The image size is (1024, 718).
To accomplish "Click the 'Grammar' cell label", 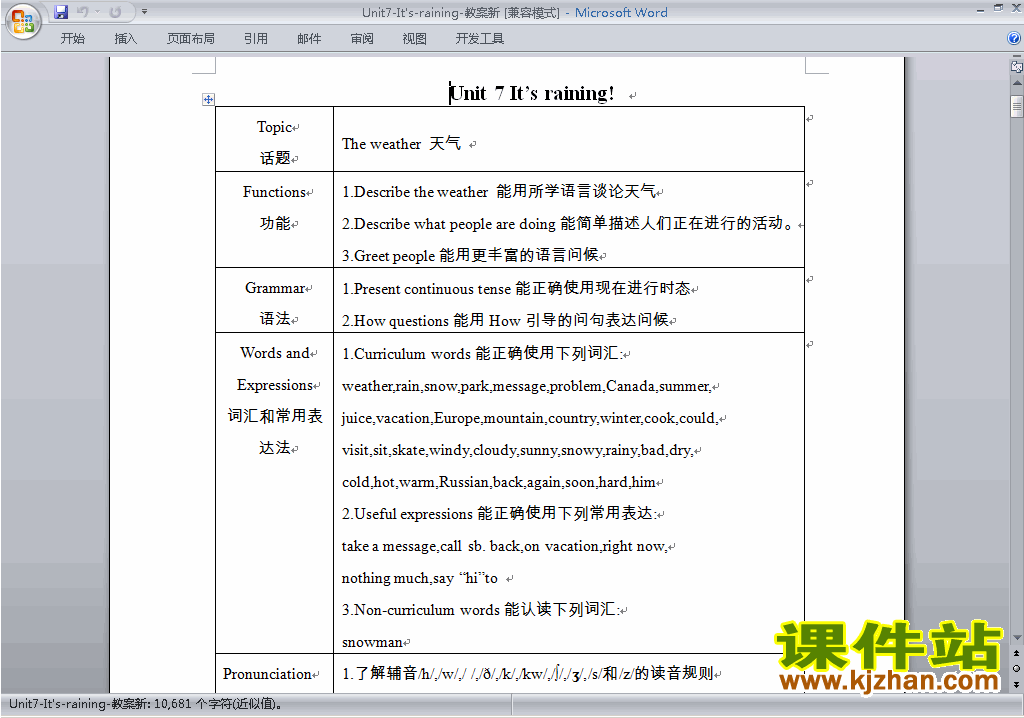I will 275,287.
